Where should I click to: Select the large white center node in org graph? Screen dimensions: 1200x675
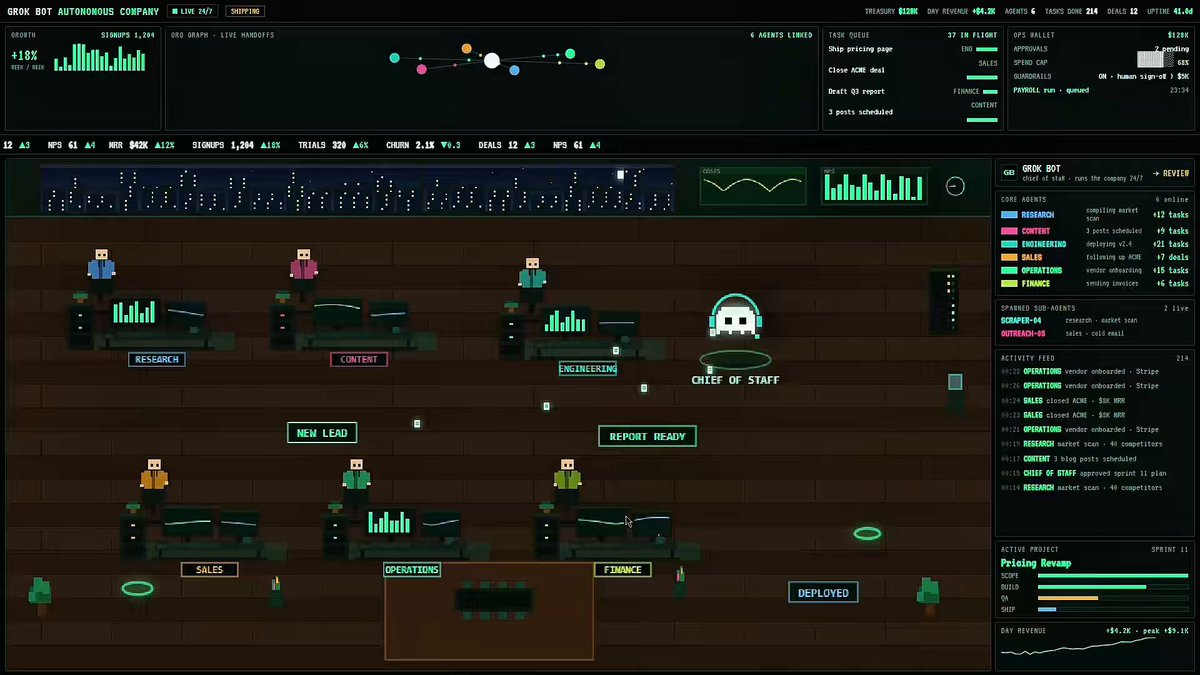tap(492, 61)
